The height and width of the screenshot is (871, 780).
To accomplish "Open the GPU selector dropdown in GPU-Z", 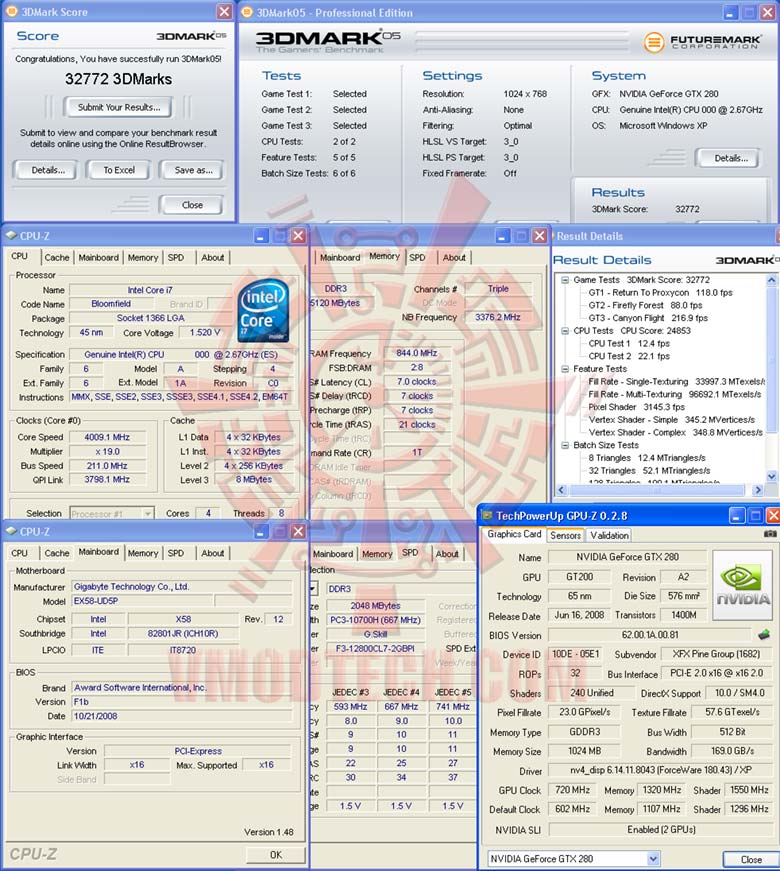I will coord(653,858).
